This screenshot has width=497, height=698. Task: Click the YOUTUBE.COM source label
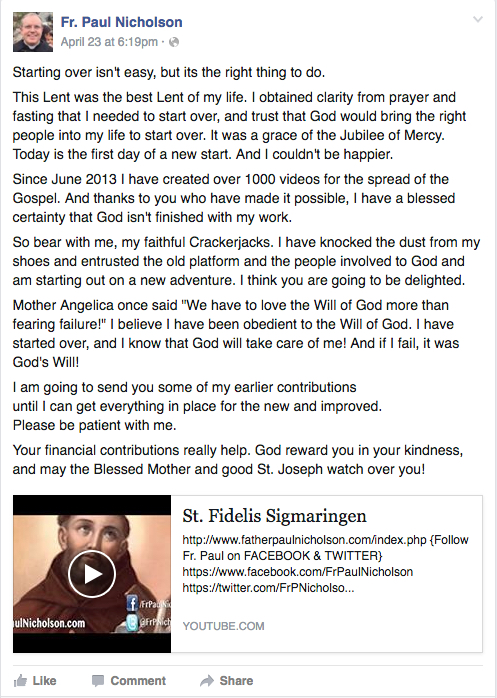coord(223,626)
